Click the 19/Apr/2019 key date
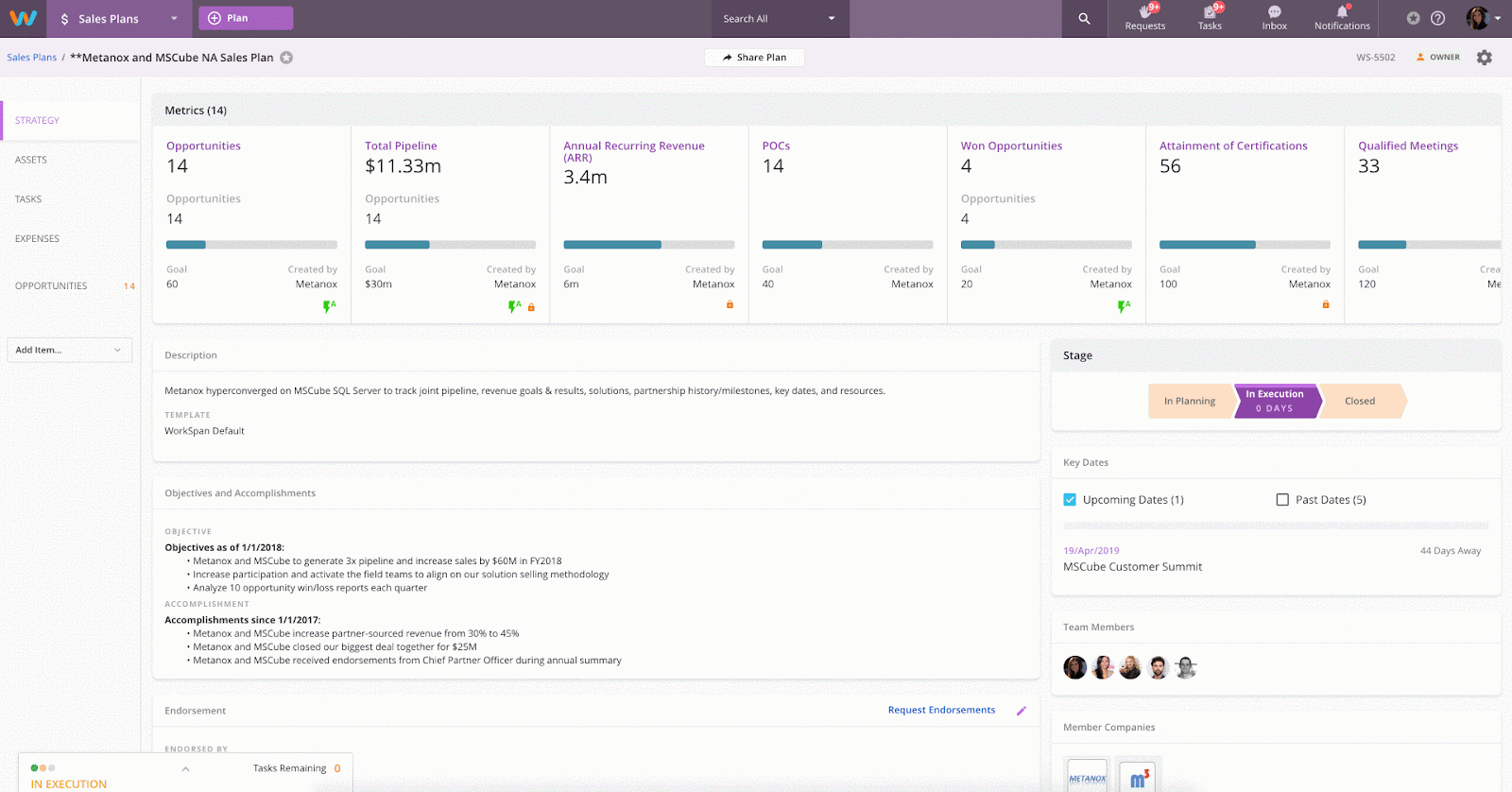Image resolution: width=1512 pixels, height=792 pixels. (x=1091, y=551)
